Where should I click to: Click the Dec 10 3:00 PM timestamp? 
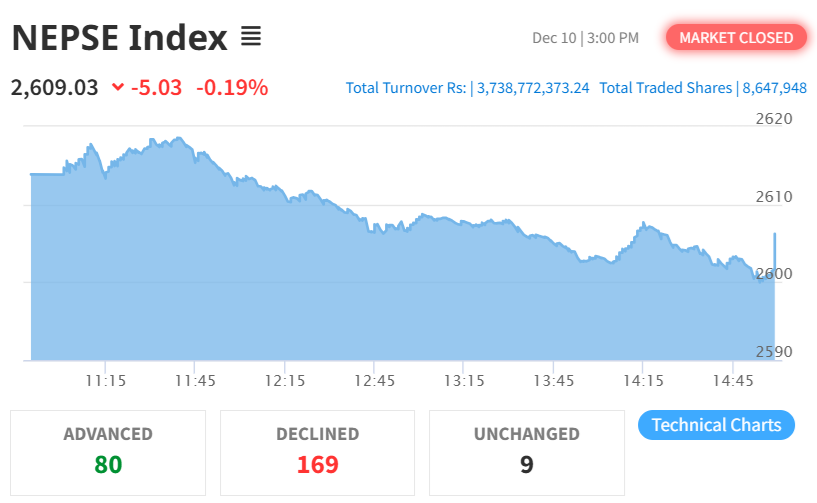[x=585, y=38]
